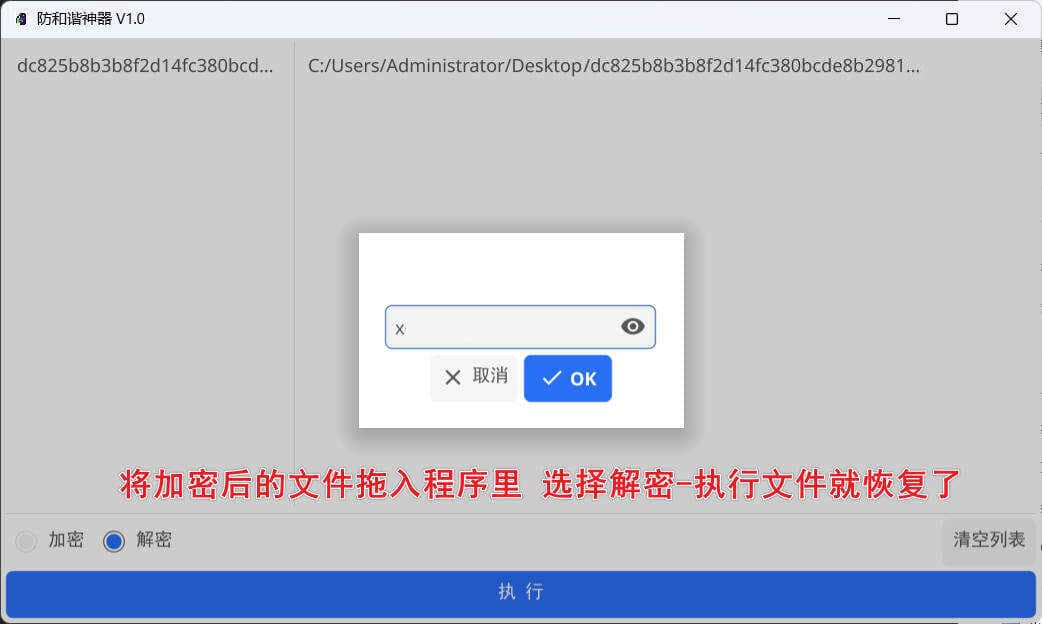Close the 防和谐神器 V1.0 window

click(1010, 19)
